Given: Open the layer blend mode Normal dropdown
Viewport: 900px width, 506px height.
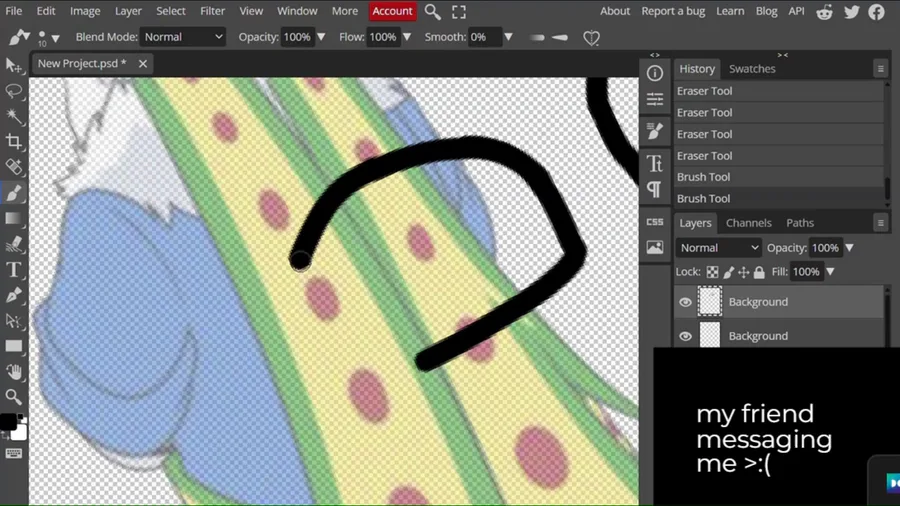Looking at the screenshot, I should (x=719, y=248).
